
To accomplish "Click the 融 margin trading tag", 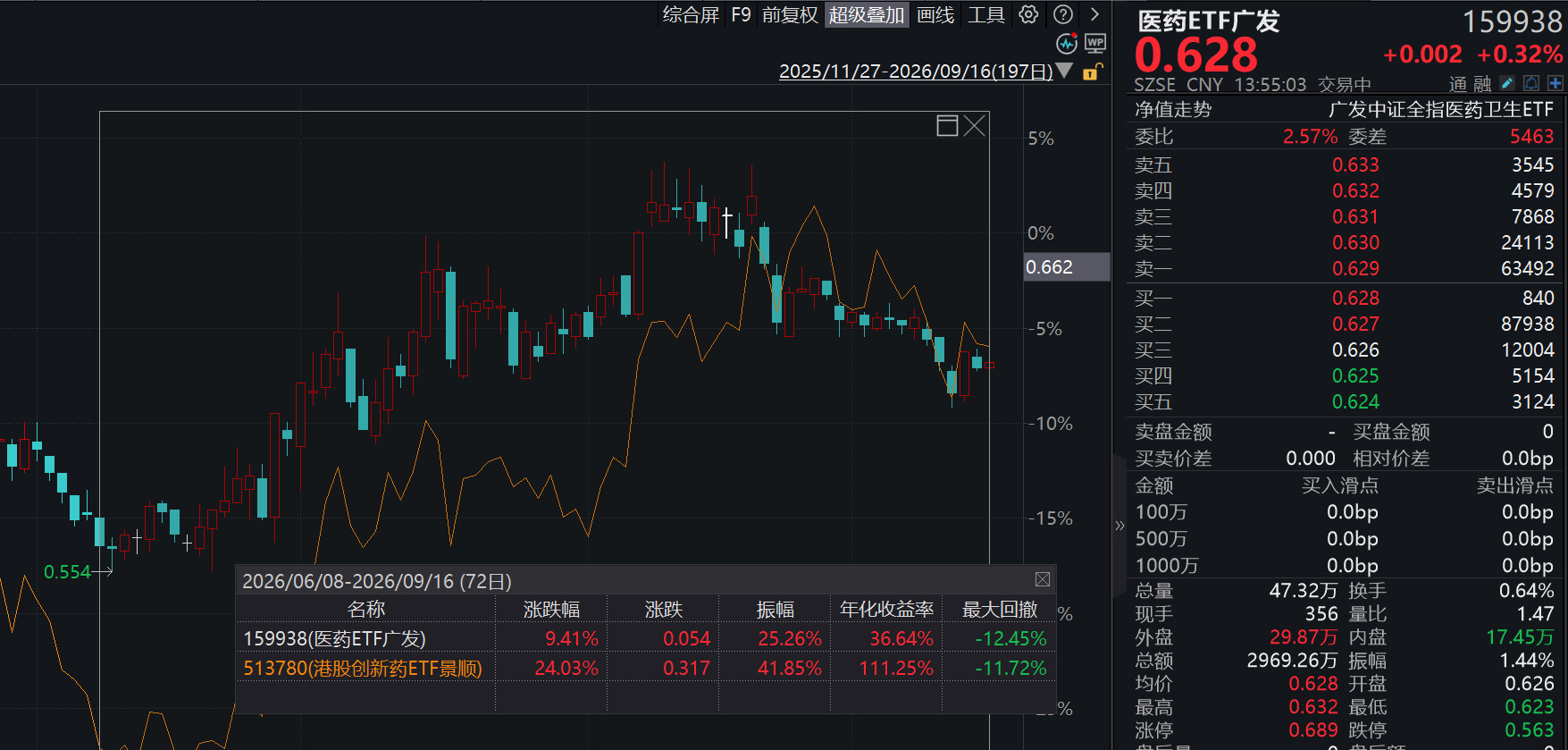I will 1482,84.
